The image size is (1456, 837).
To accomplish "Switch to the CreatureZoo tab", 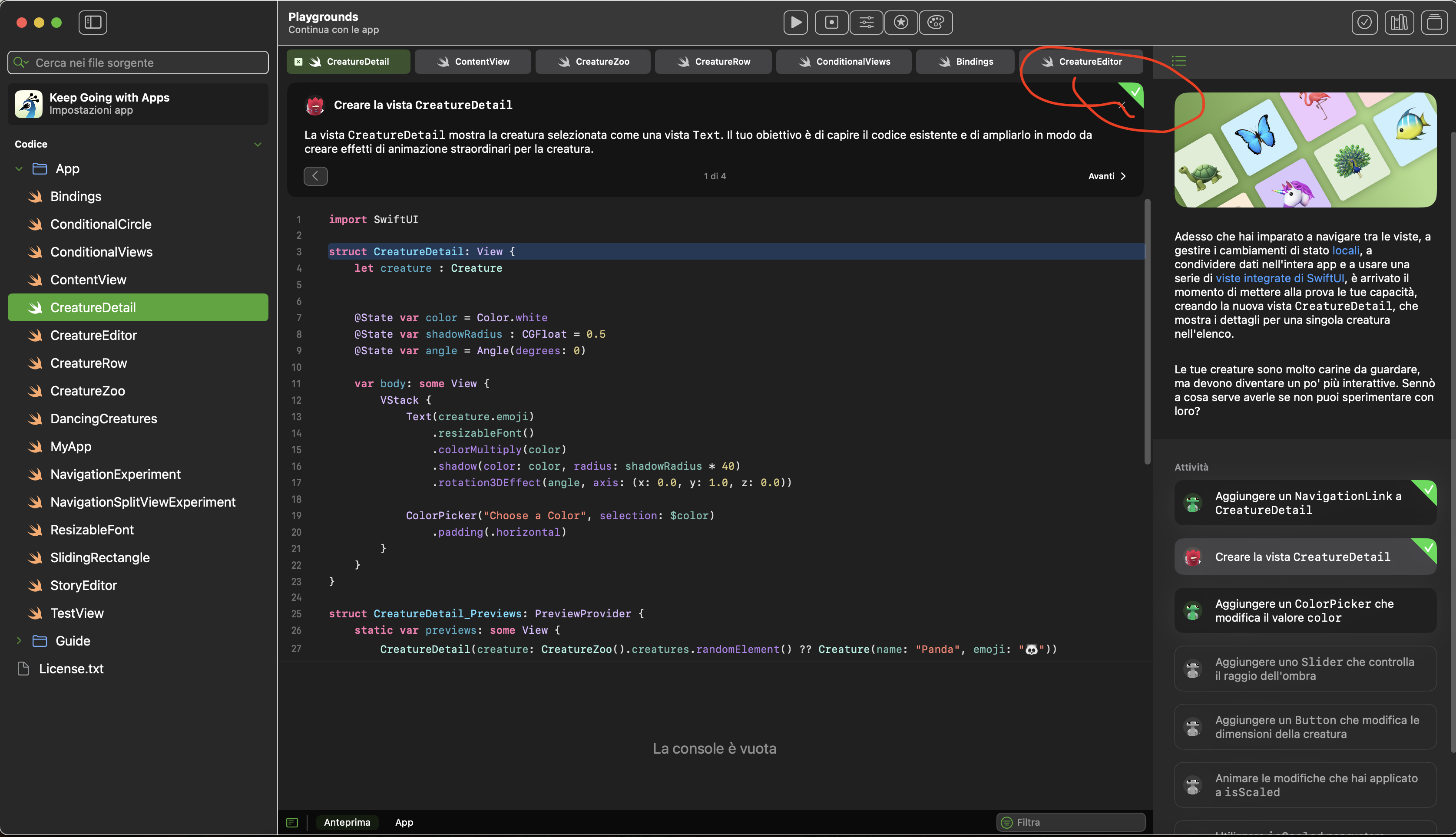I will 593,62.
